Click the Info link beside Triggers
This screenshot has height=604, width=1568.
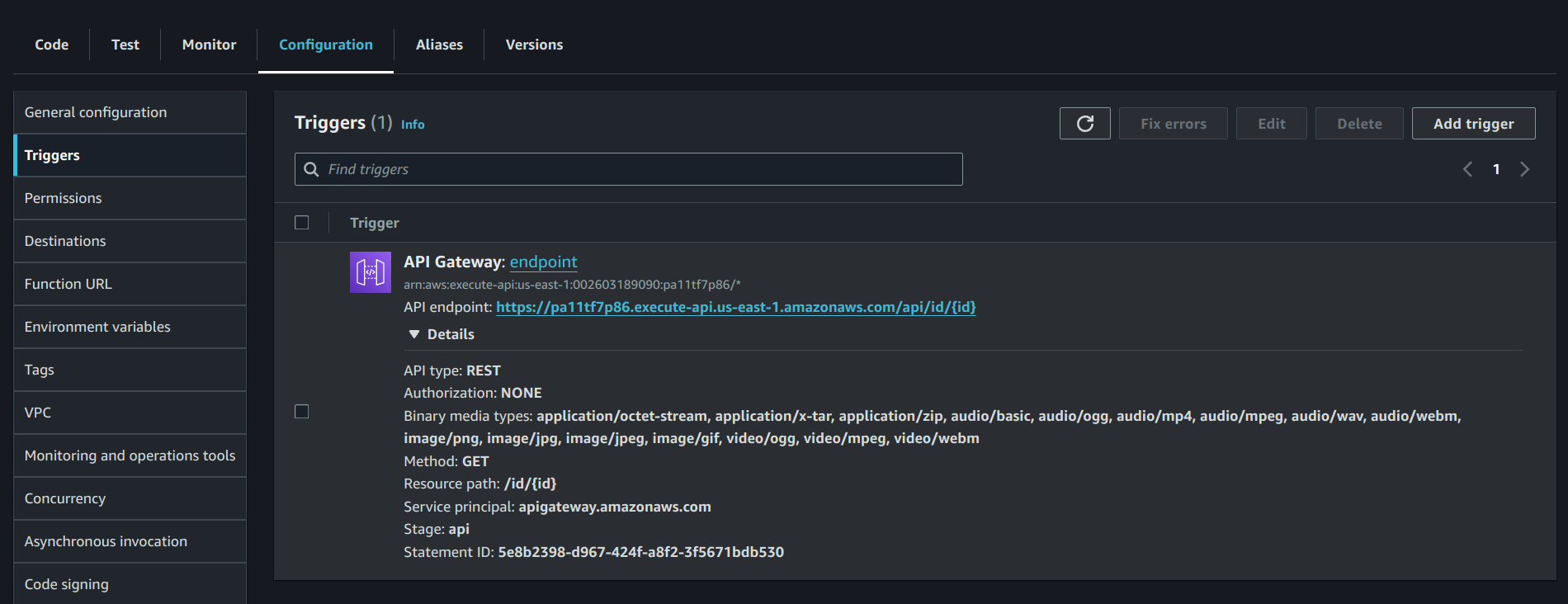(413, 125)
